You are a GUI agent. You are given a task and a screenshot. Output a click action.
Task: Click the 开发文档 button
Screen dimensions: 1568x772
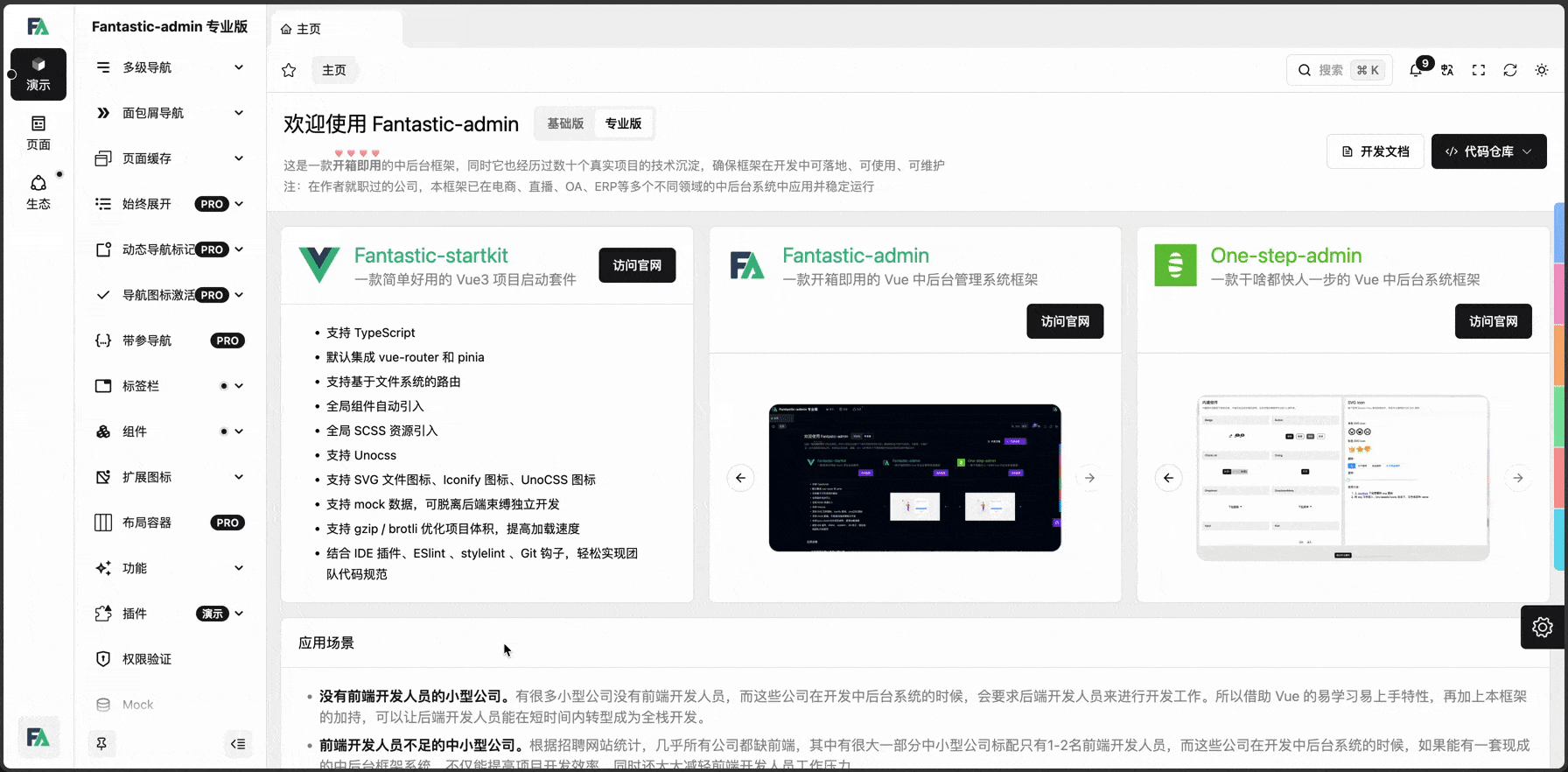pyautogui.click(x=1375, y=151)
